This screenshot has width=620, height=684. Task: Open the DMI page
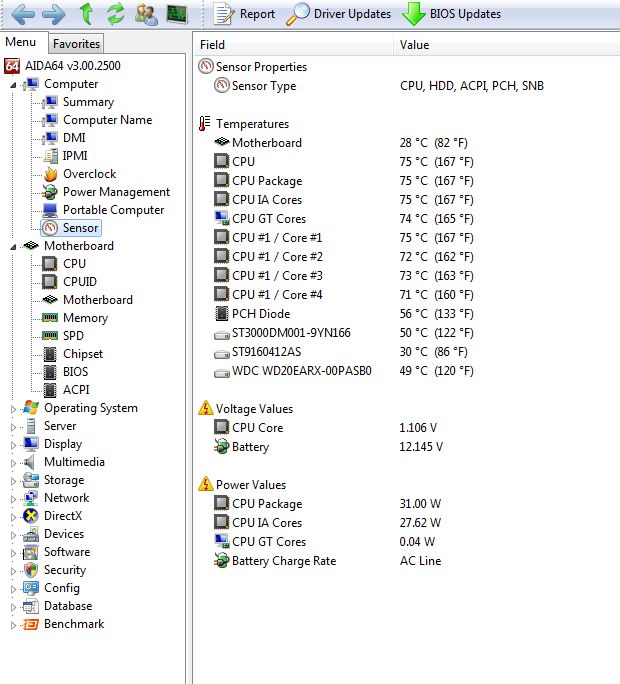(x=74, y=138)
